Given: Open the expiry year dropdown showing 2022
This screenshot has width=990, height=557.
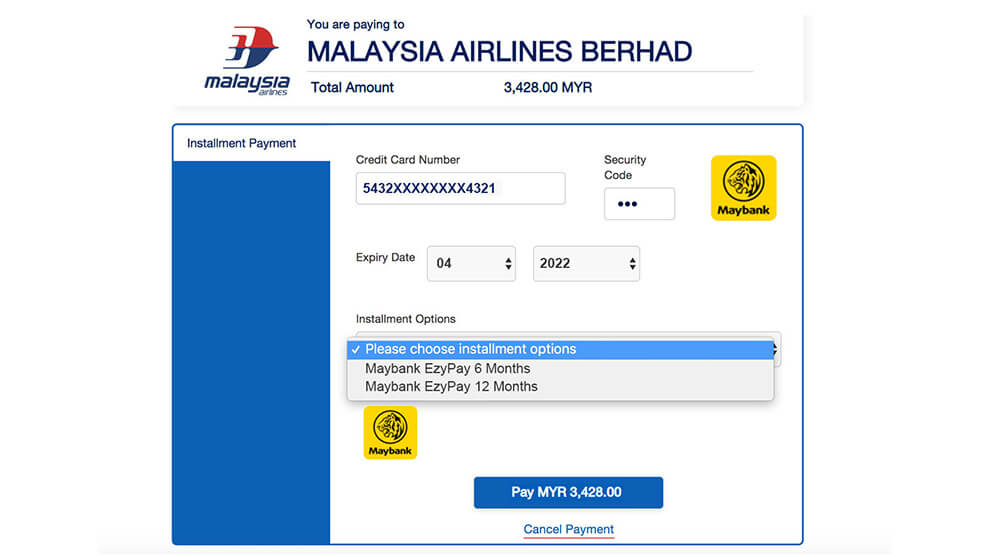Looking at the screenshot, I should tap(586, 264).
